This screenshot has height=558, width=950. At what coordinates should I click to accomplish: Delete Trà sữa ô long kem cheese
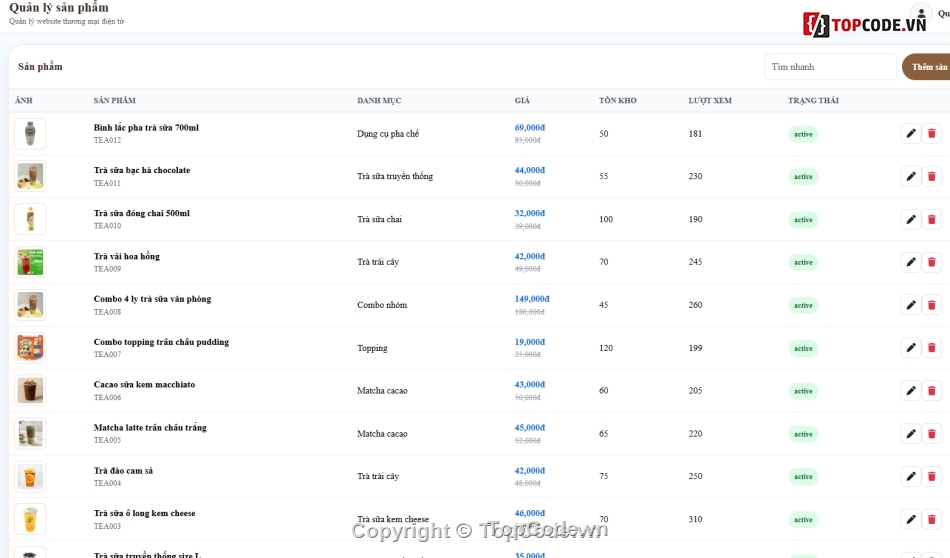click(x=932, y=519)
